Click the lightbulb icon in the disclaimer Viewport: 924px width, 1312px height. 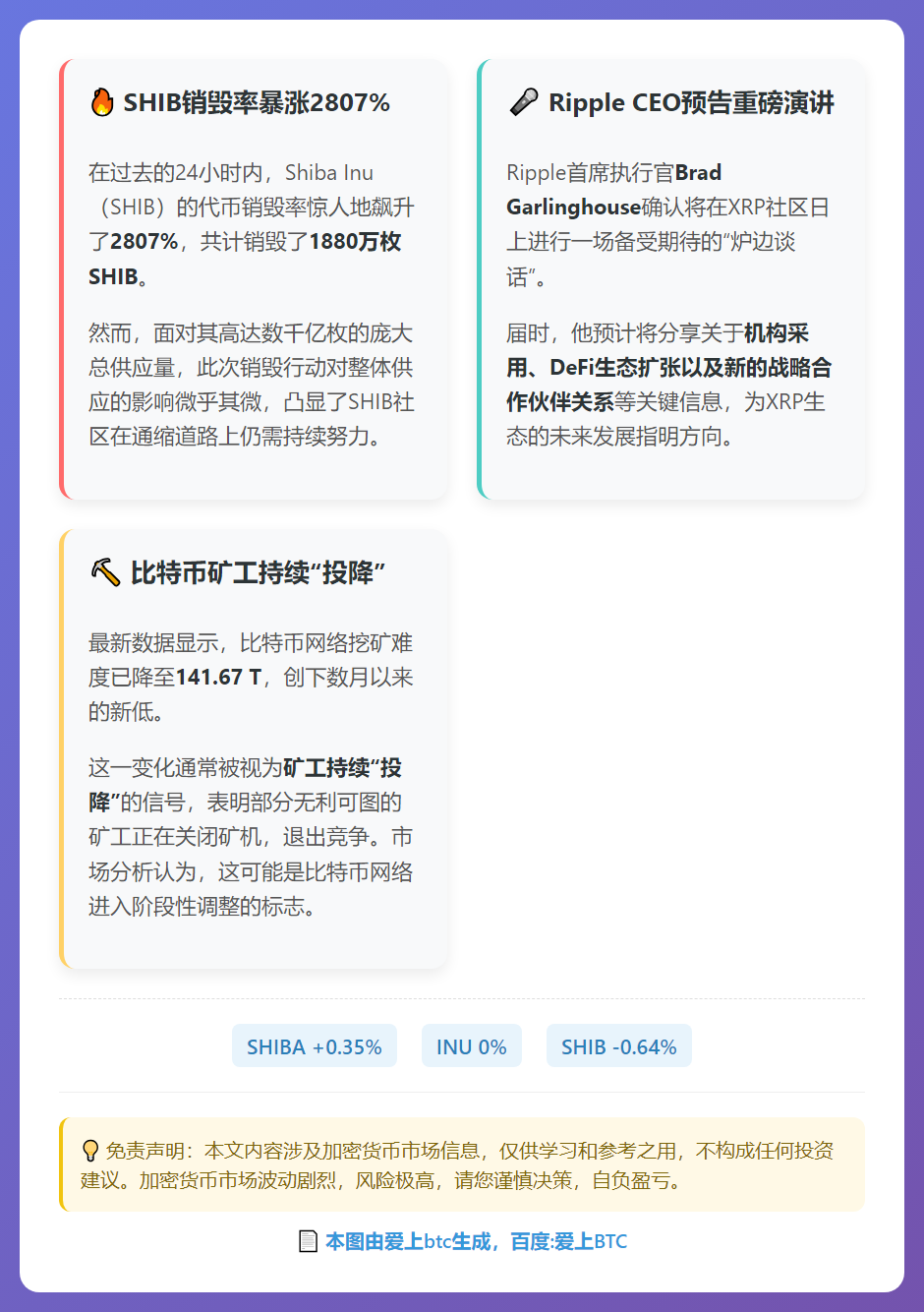point(89,1150)
